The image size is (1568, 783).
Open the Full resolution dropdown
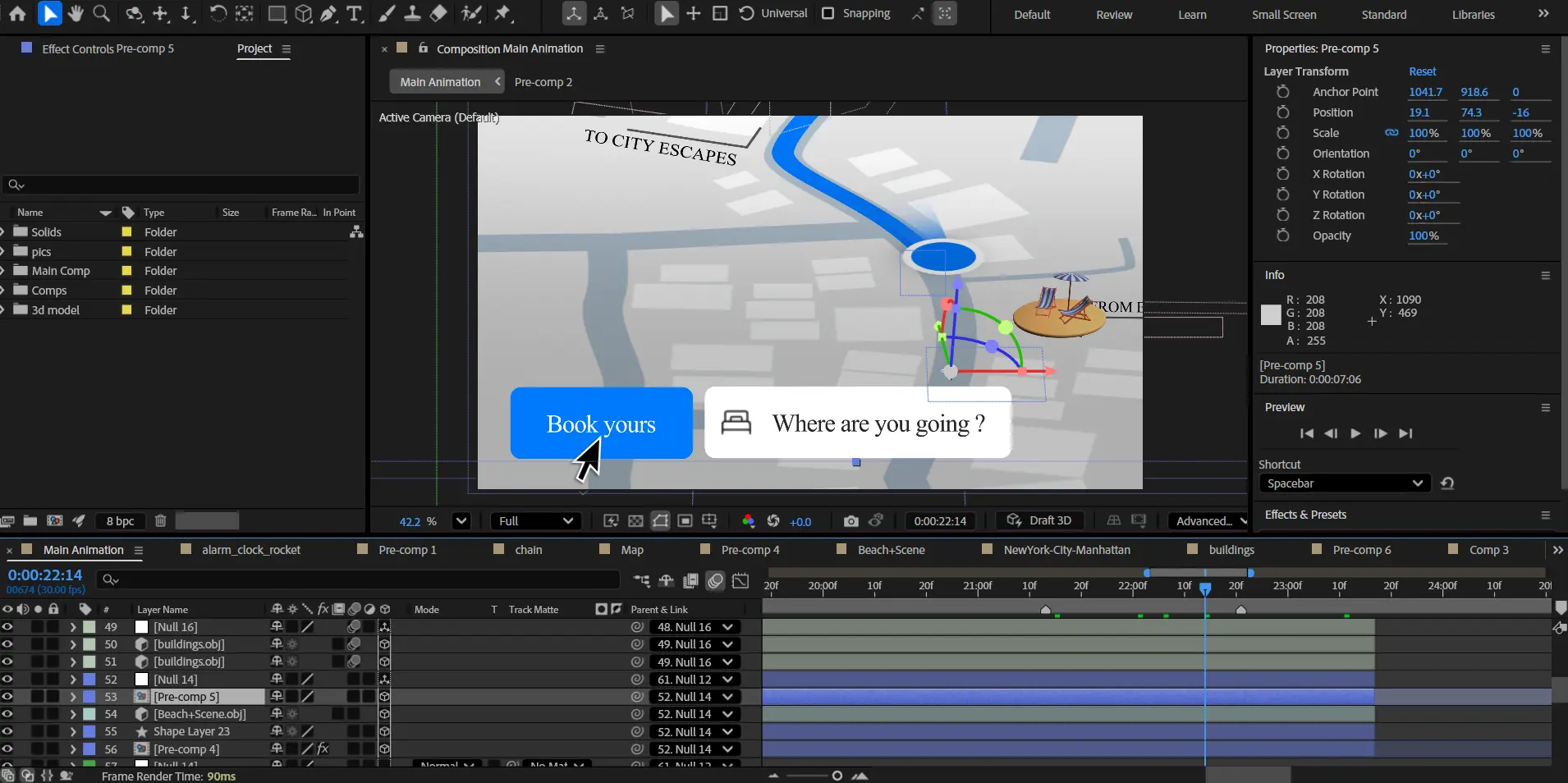tap(535, 521)
